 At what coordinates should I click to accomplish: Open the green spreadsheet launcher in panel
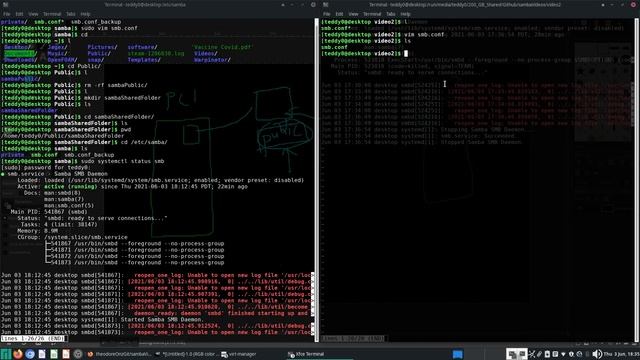tap(54, 354)
